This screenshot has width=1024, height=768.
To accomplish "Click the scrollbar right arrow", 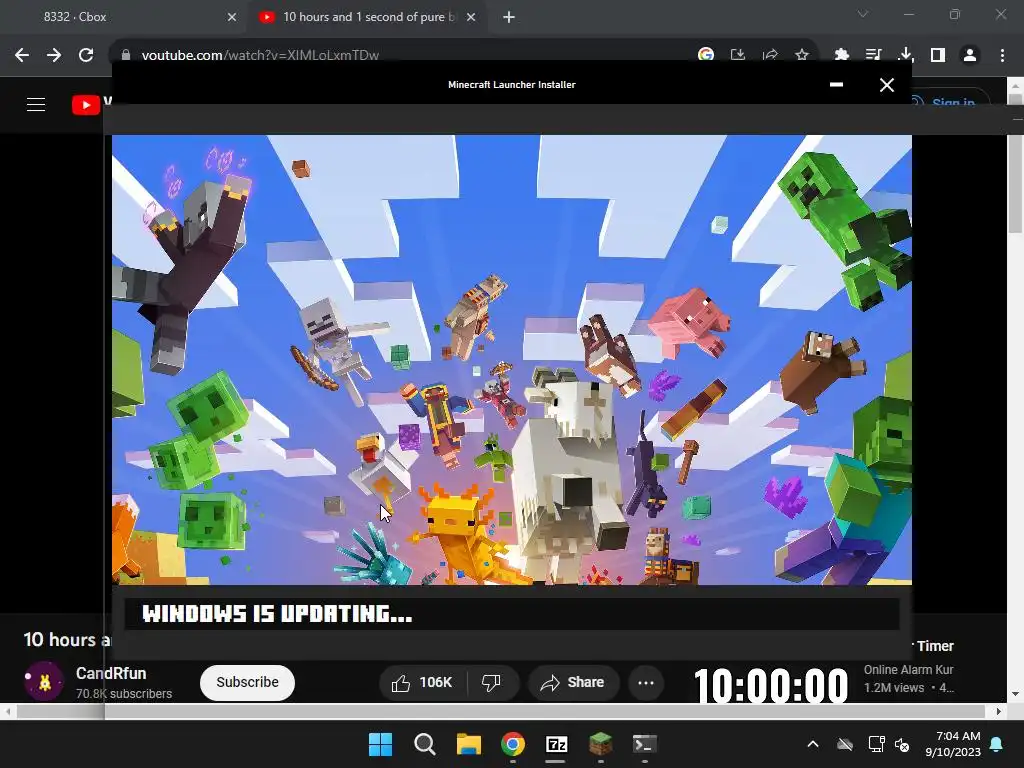I will 999,711.
